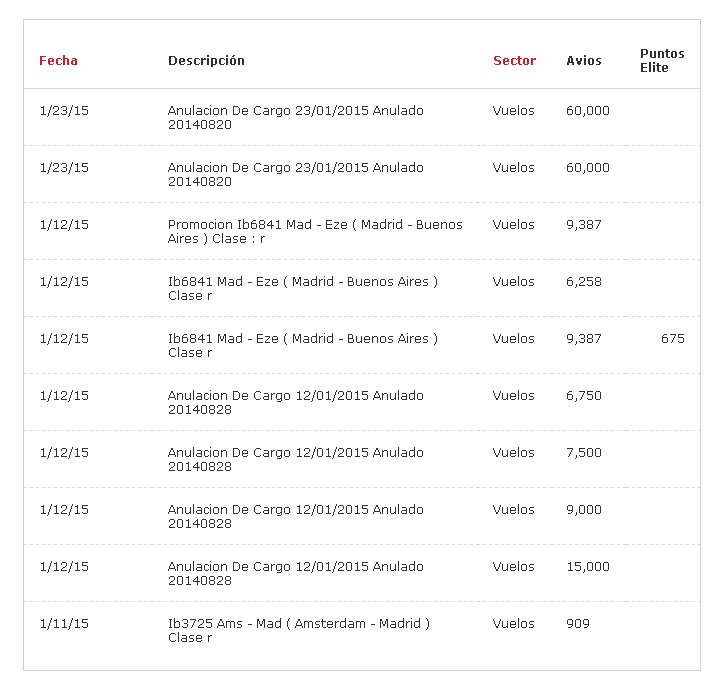
Task: Select the Ib6841 row with 675 Elite points
Action: (x=362, y=345)
